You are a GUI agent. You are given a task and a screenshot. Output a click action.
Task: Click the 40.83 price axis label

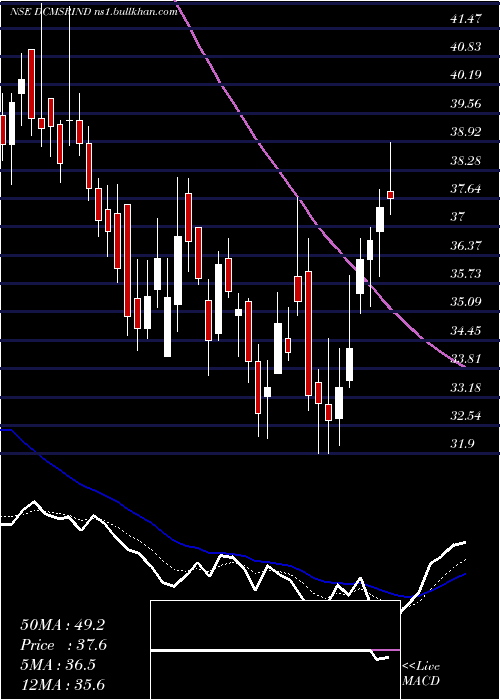pyautogui.click(x=466, y=46)
